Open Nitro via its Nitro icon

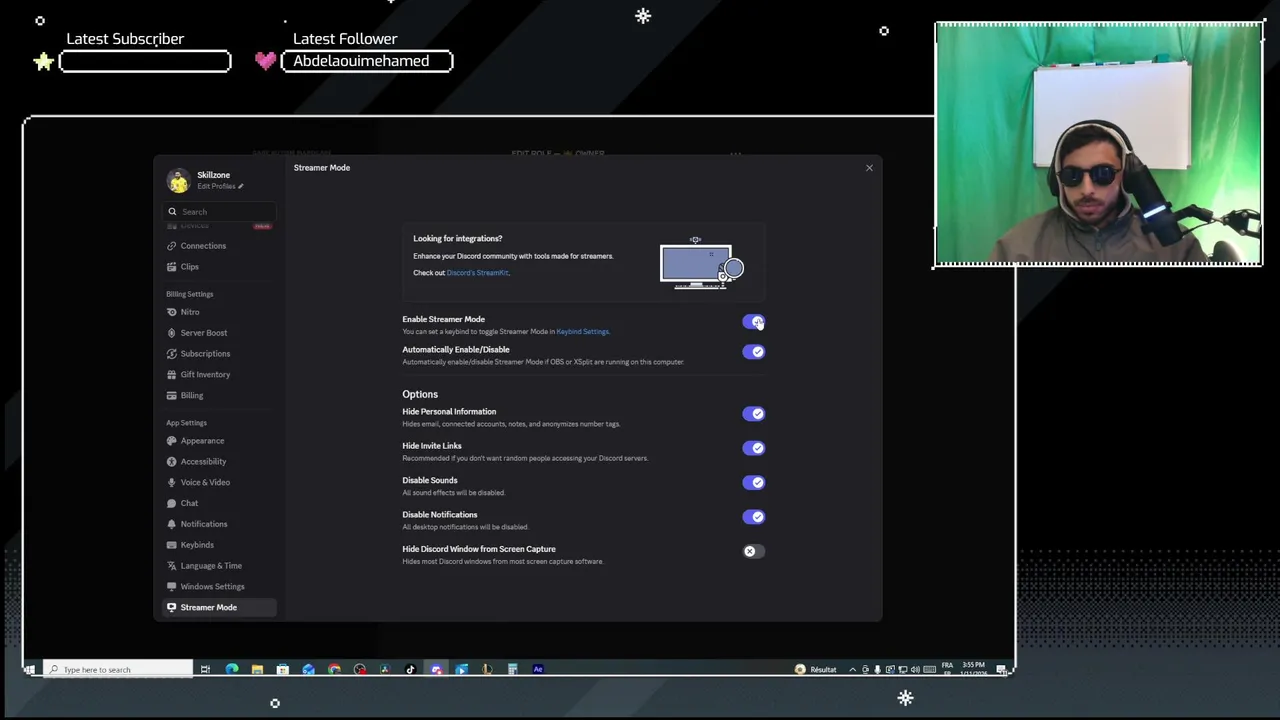point(172,312)
